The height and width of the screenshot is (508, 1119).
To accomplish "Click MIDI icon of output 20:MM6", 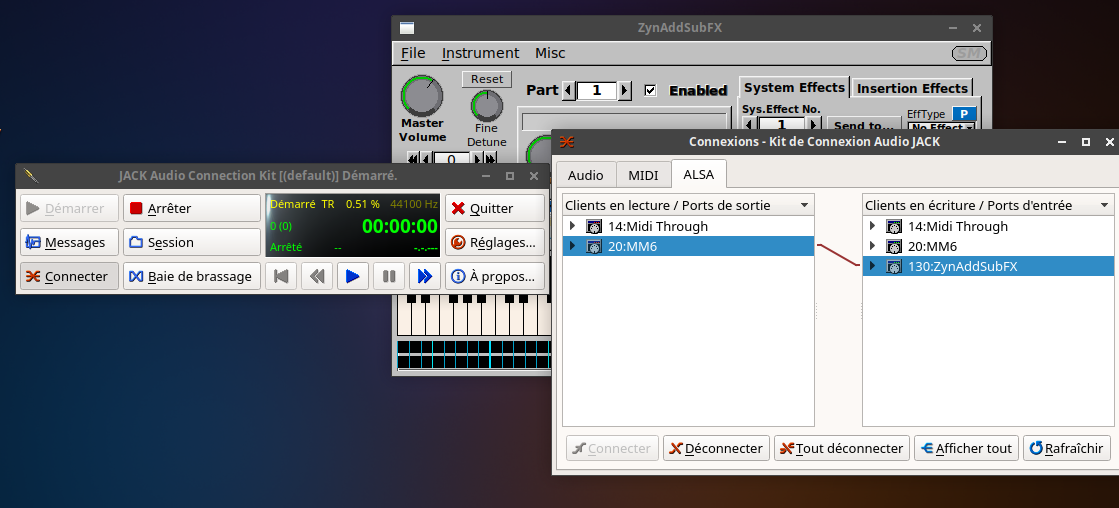I will 594,246.
